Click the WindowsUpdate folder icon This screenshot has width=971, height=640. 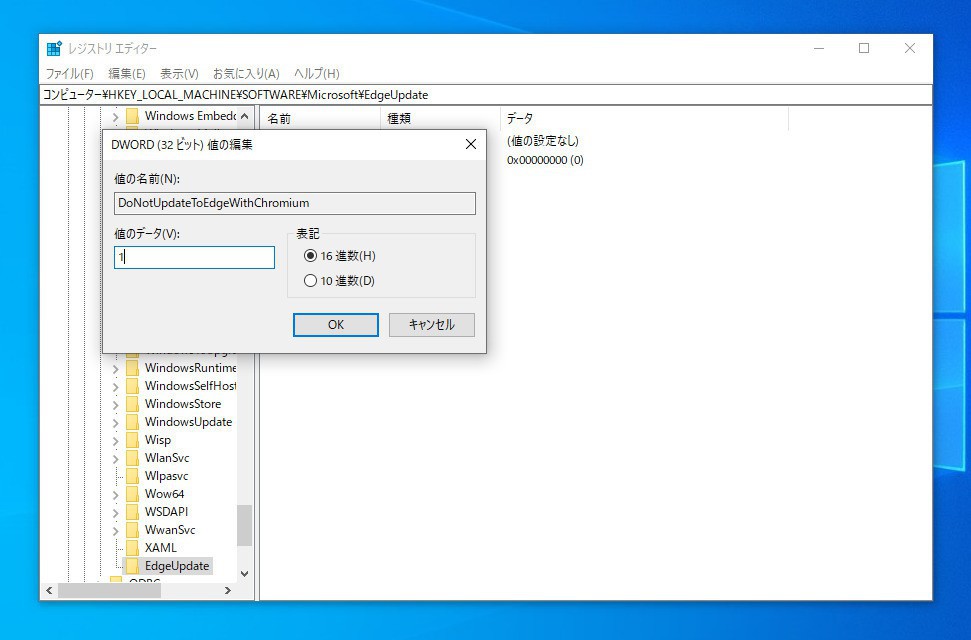(x=132, y=421)
